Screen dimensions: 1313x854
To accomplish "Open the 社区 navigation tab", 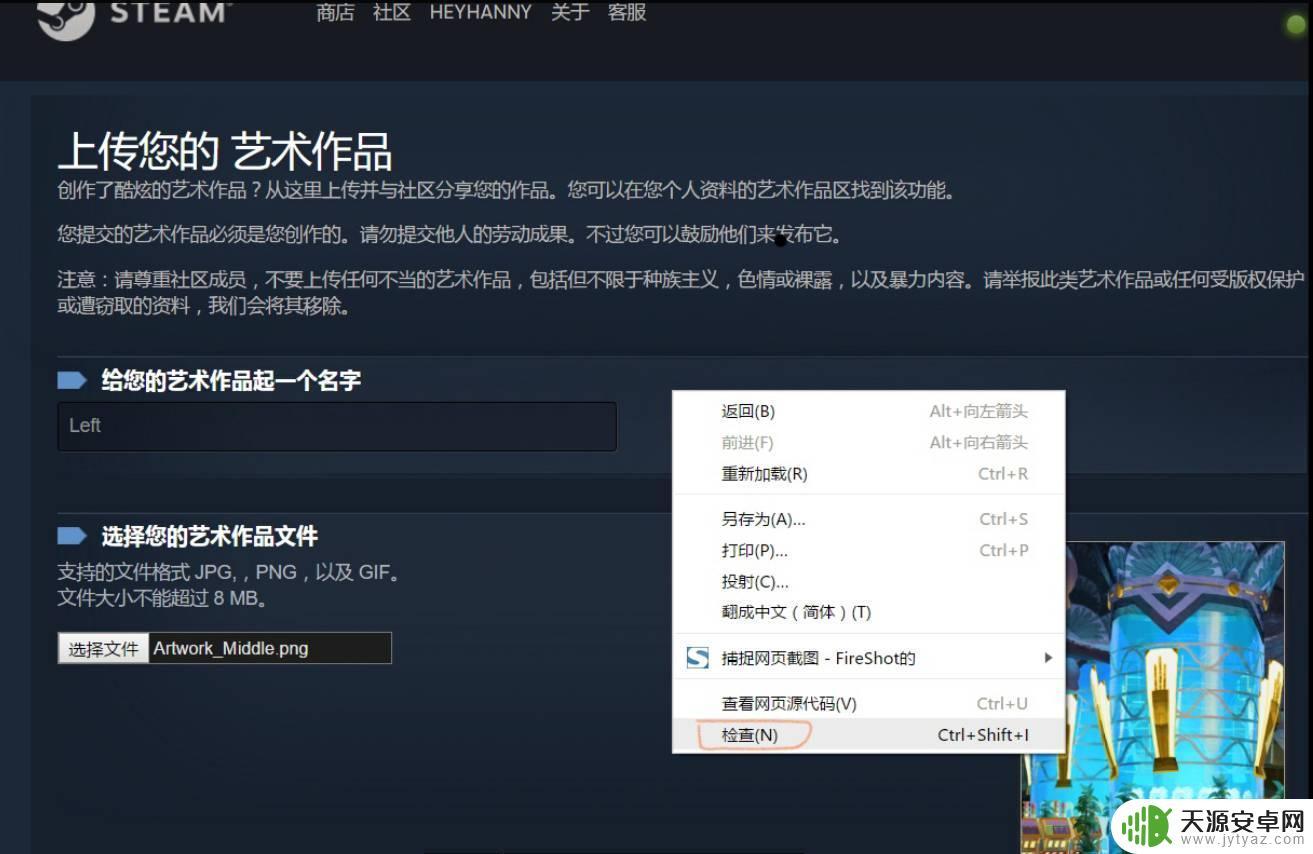I will [392, 13].
